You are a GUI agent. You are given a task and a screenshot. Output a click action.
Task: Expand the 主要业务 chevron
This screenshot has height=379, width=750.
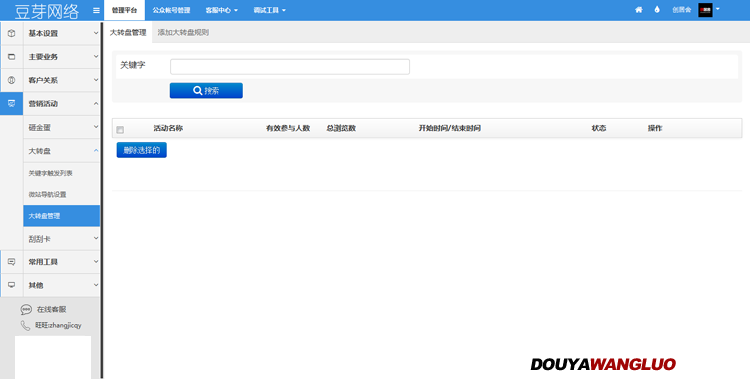point(96,56)
